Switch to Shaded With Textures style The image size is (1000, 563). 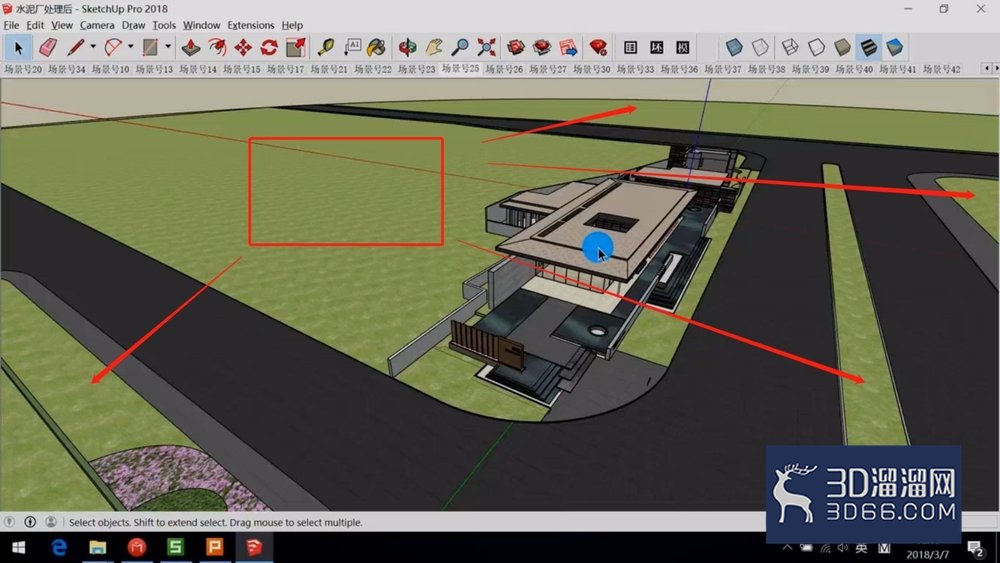[869, 47]
